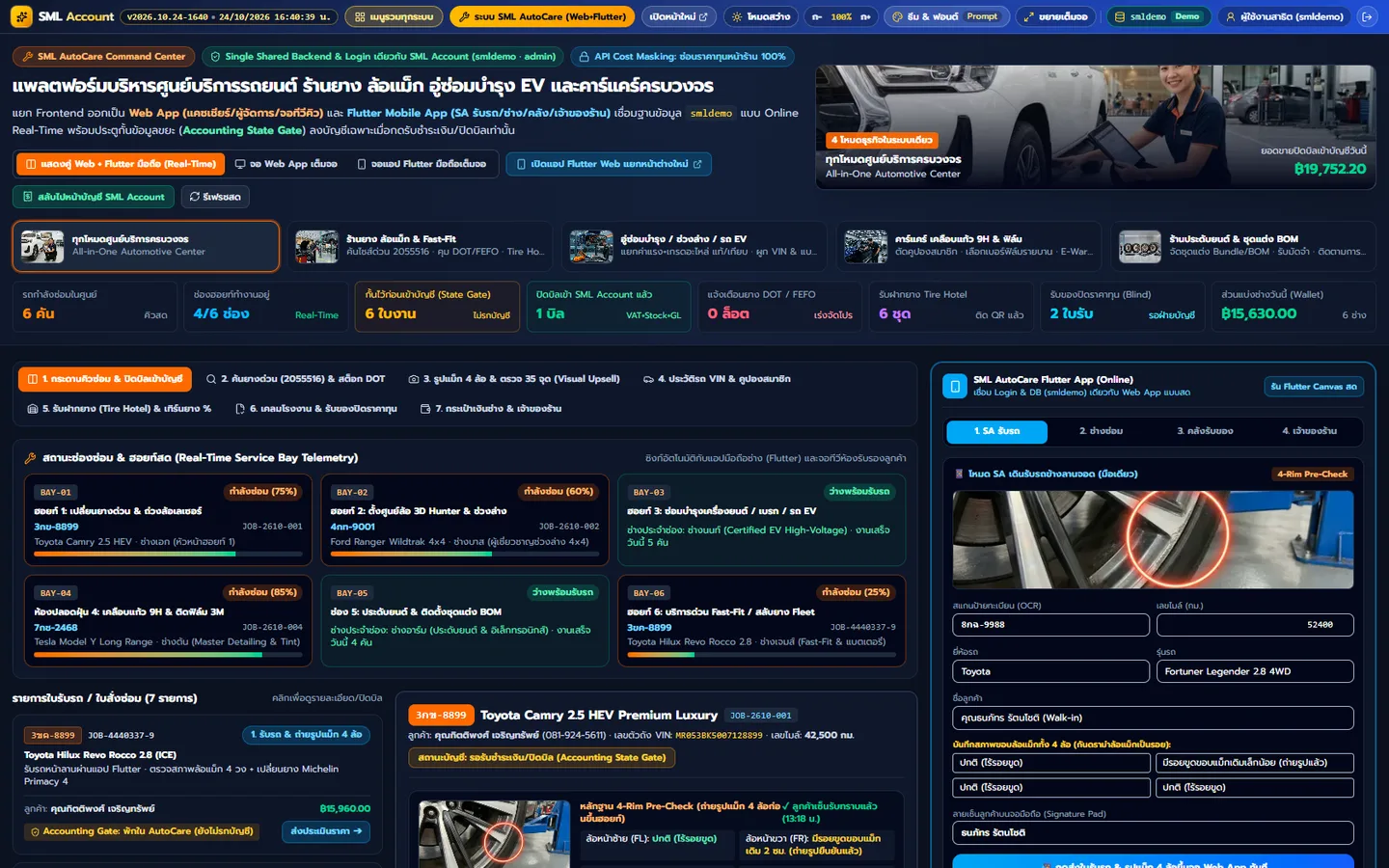Switch to SML Account page button
The height and width of the screenshot is (868, 1389).
[95, 197]
